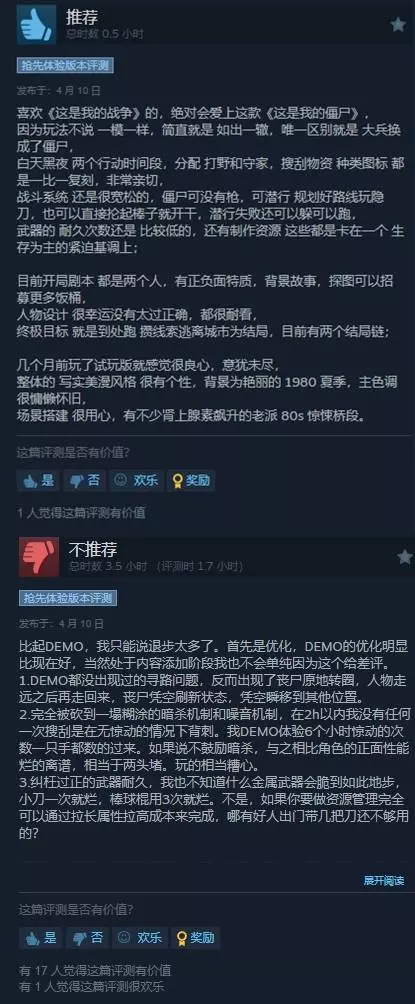Click the second review's 发布于 4月10日 date
The image size is (415, 1004).
tap(61, 623)
